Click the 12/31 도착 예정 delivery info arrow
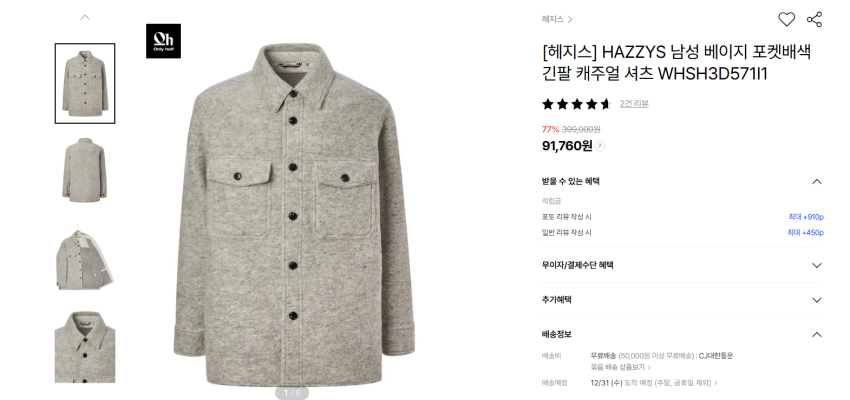This screenshot has height=400, width=850. coord(716,383)
